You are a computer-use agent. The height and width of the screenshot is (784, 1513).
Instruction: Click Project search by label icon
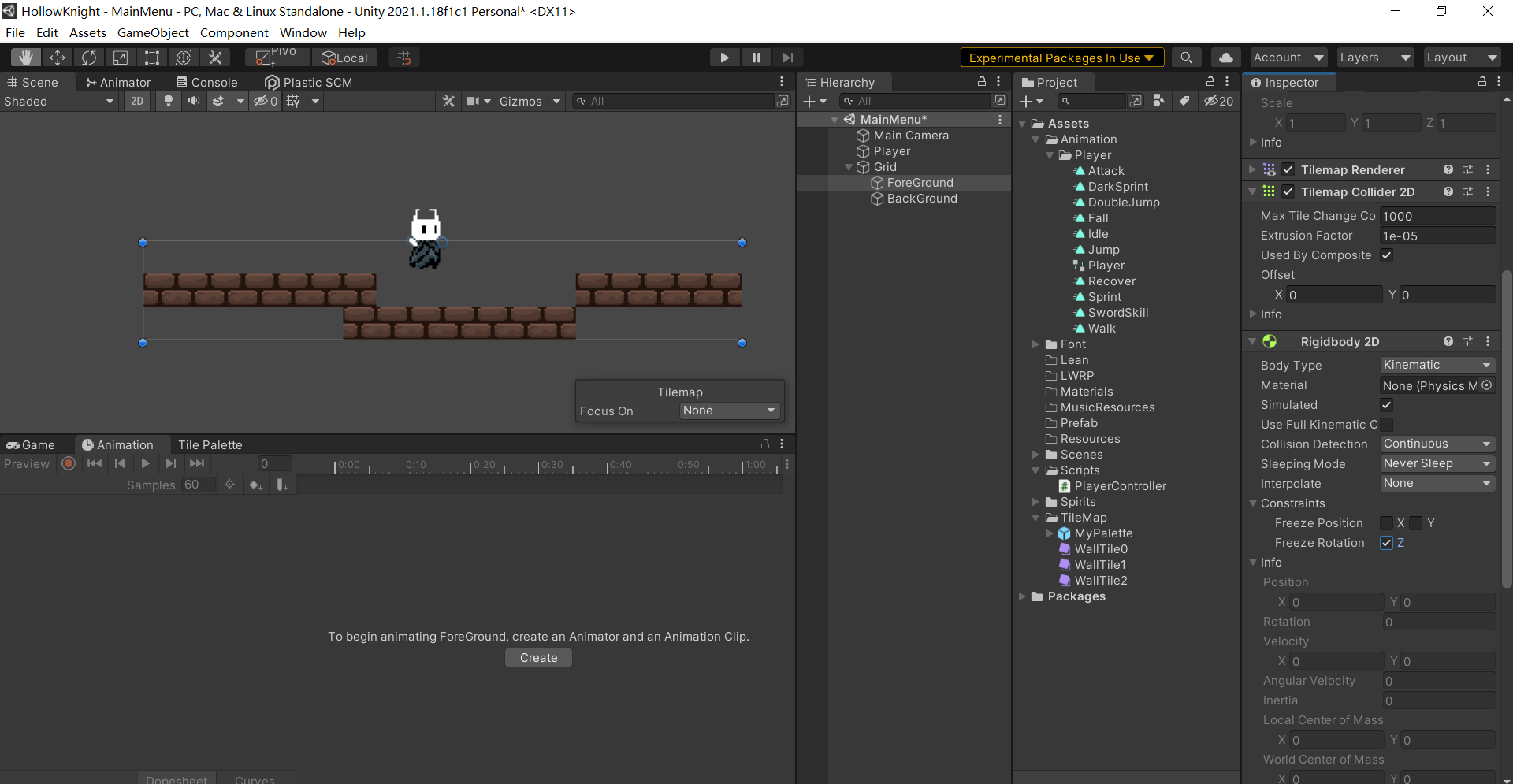click(x=1184, y=101)
